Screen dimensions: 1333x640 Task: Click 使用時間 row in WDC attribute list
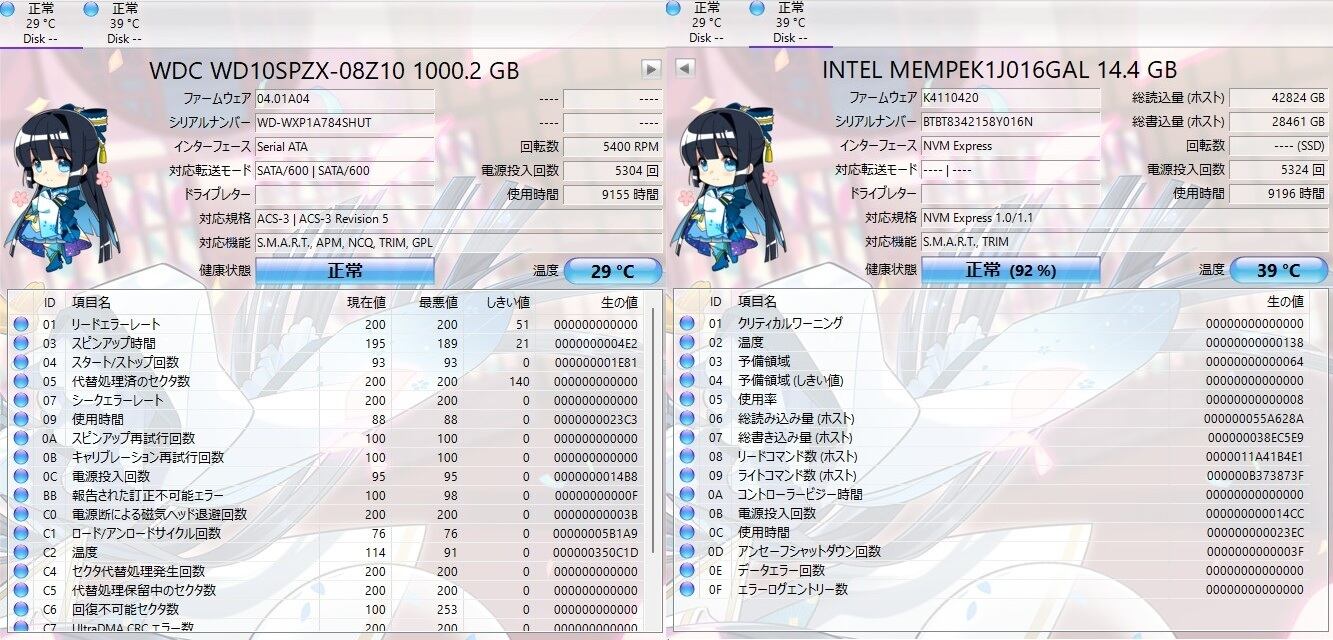(326, 419)
